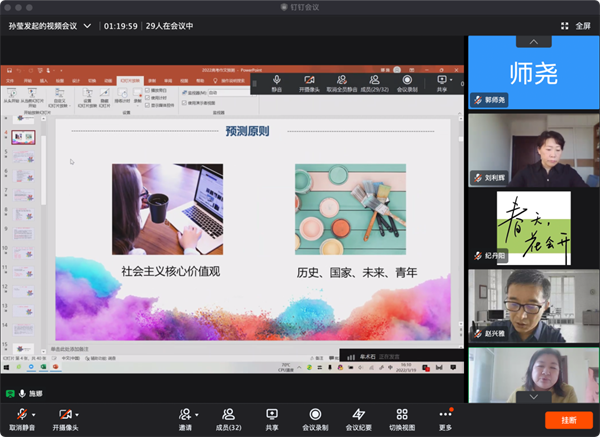Unmute via 取消静音 microphone icon

[x=22, y=414]
